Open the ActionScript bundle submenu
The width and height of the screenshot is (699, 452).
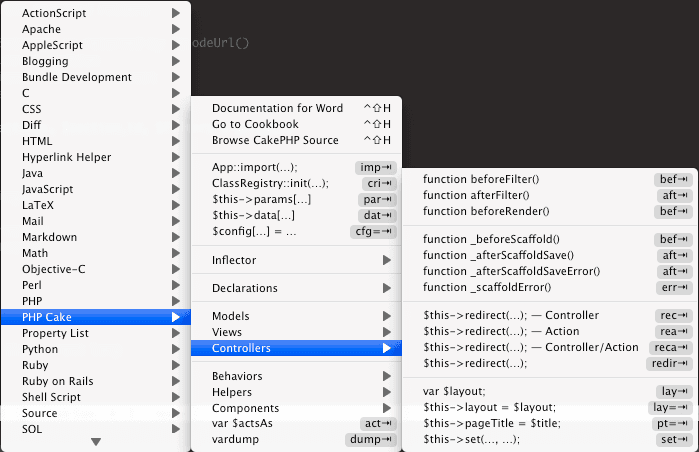pos(96,13)
